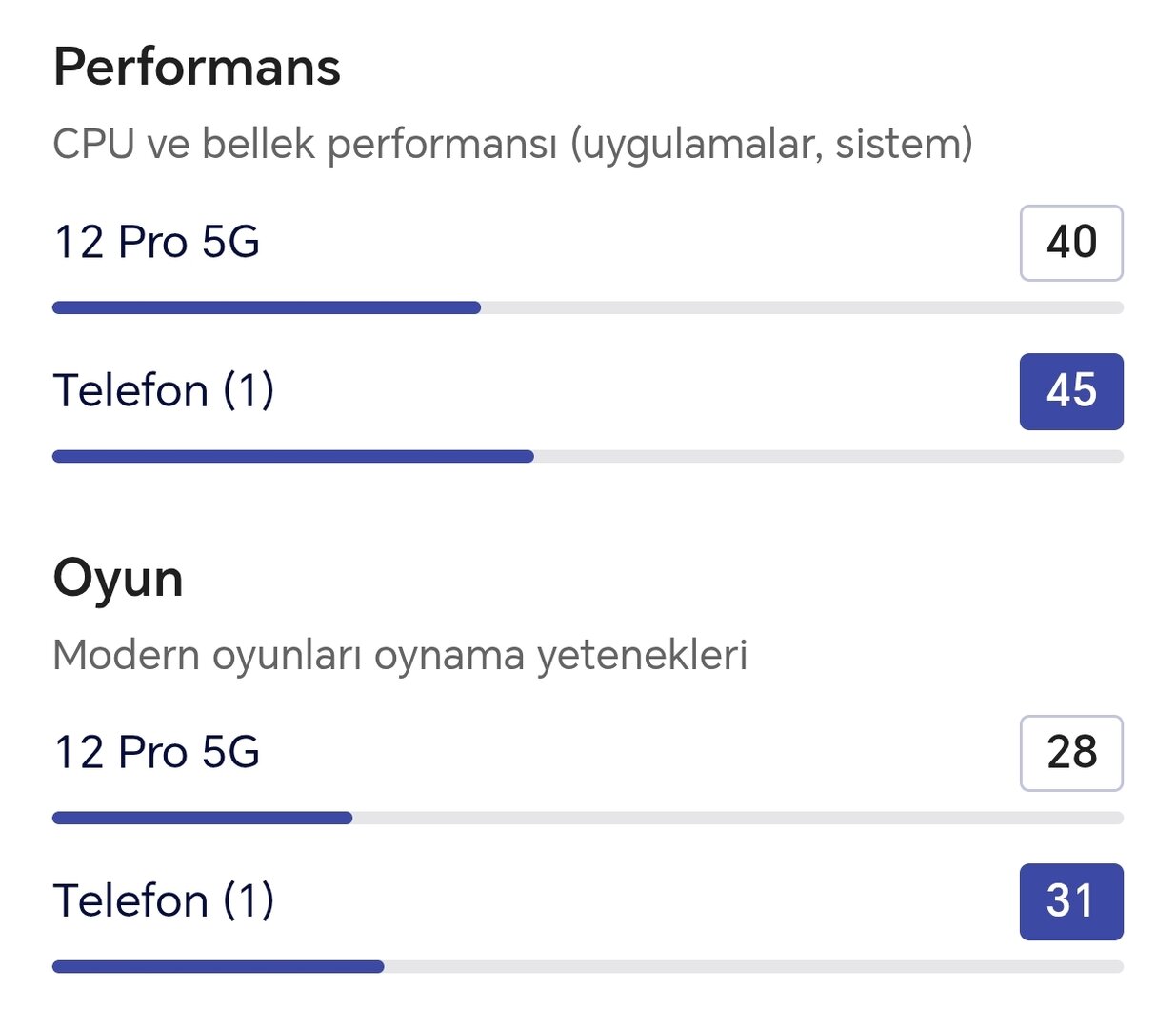Select the Modern oyunları oynama yetenekleri text
The image size is (1176, 1028).
tap(400, 655)
